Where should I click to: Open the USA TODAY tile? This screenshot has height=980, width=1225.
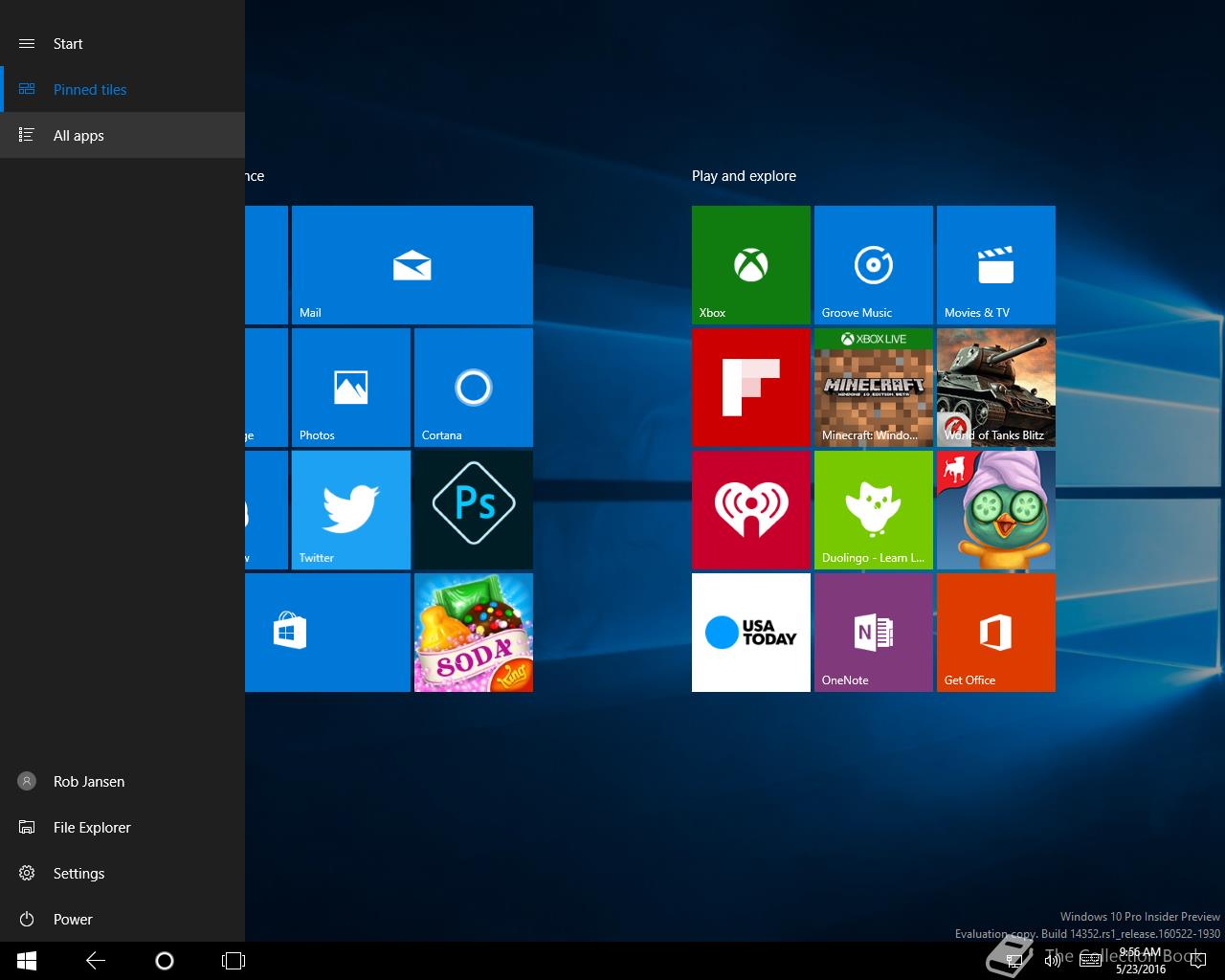point(750,633)
